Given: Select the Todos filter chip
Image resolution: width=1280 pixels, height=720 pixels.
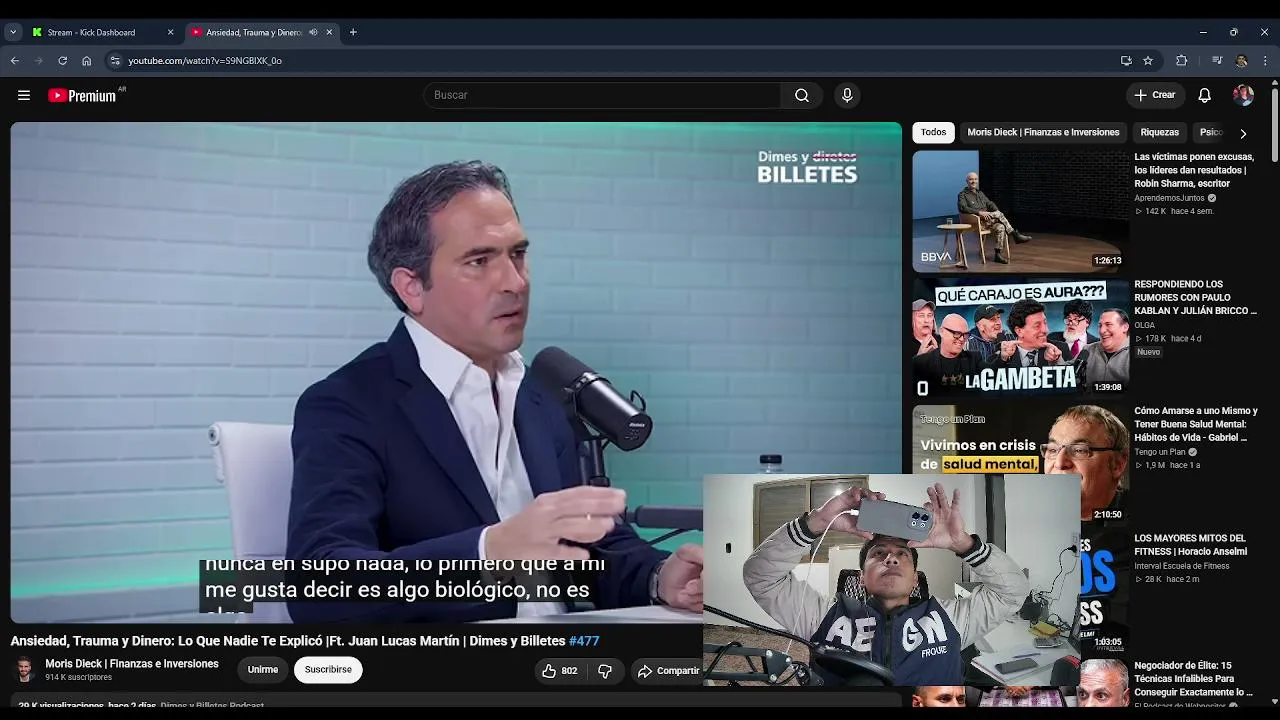Looking at the screenshot, I should tap(933, 132).
